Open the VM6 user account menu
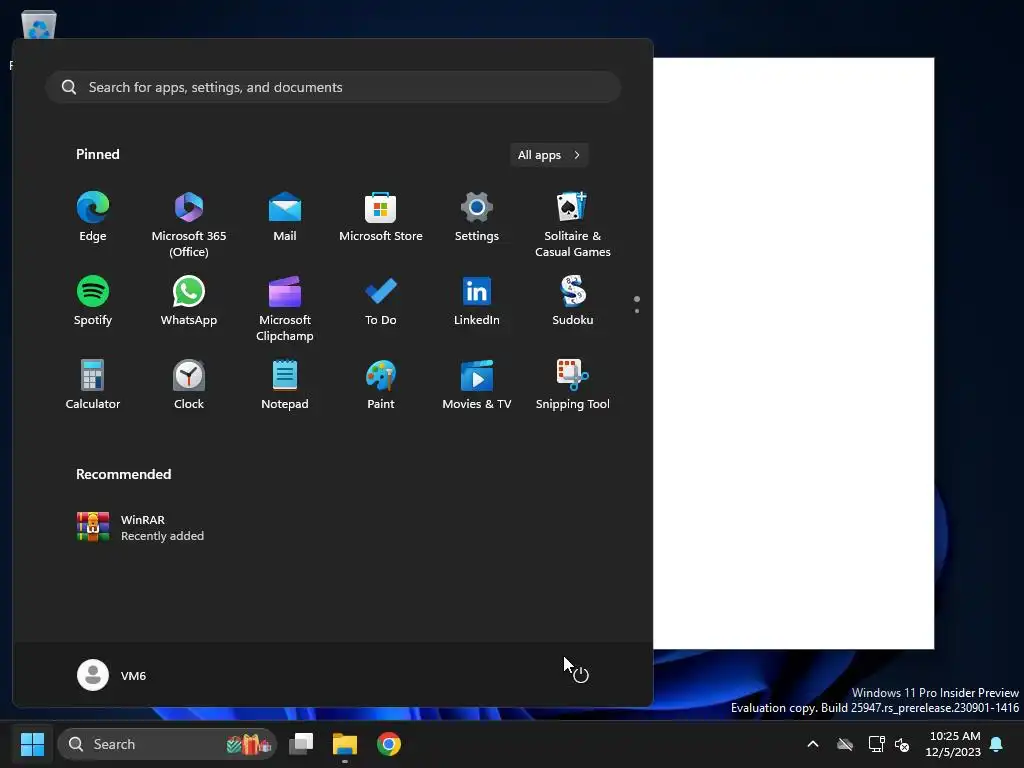This screenshot has height=768, width=1024. [x=112, y=675]
